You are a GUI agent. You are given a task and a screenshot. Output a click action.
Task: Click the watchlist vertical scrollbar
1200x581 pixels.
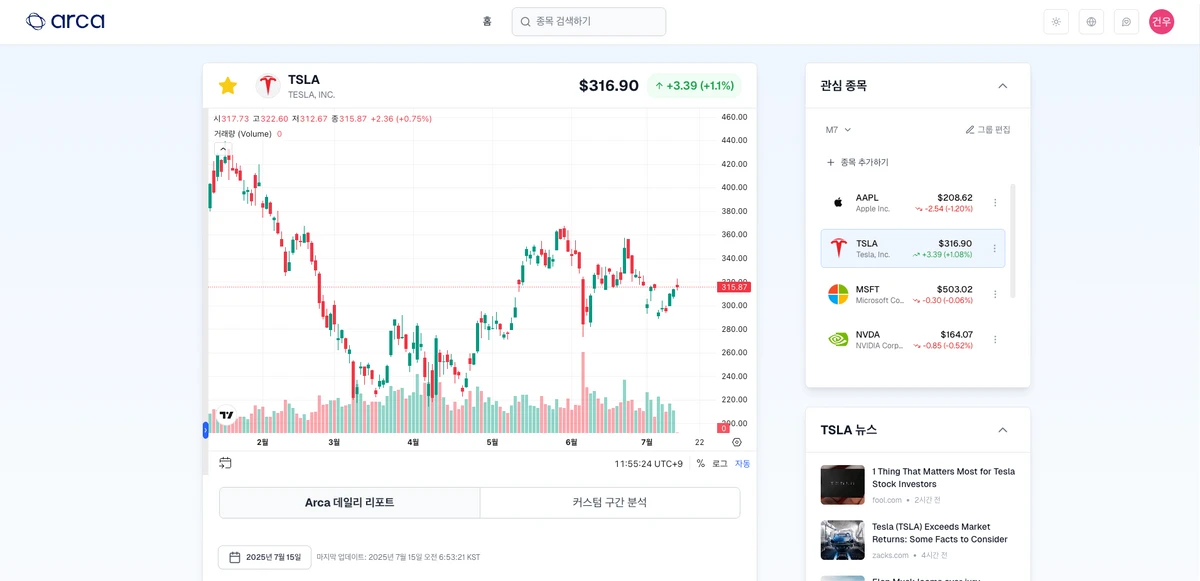[x=1013, y=240]
